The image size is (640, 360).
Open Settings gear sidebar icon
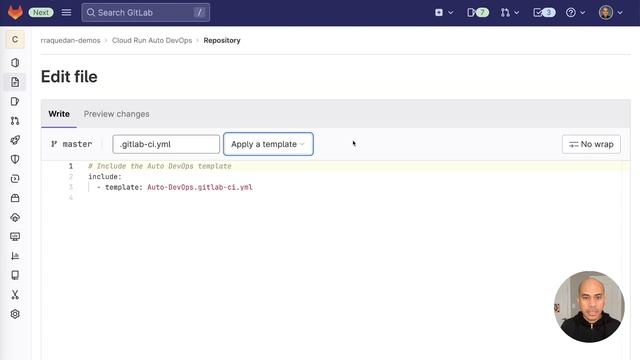[15, 314]
